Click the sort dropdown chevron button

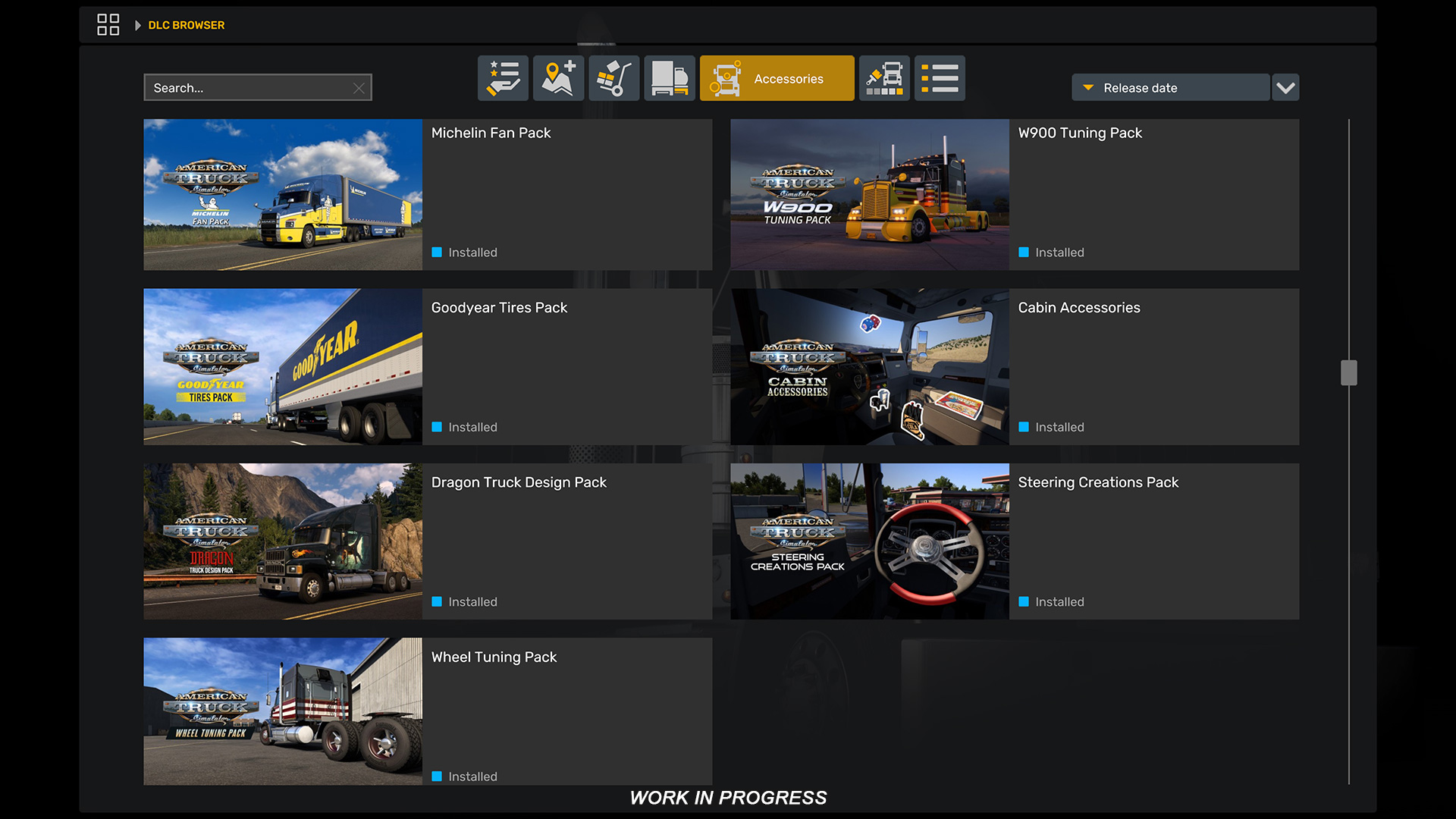[x=1285, y=88]
